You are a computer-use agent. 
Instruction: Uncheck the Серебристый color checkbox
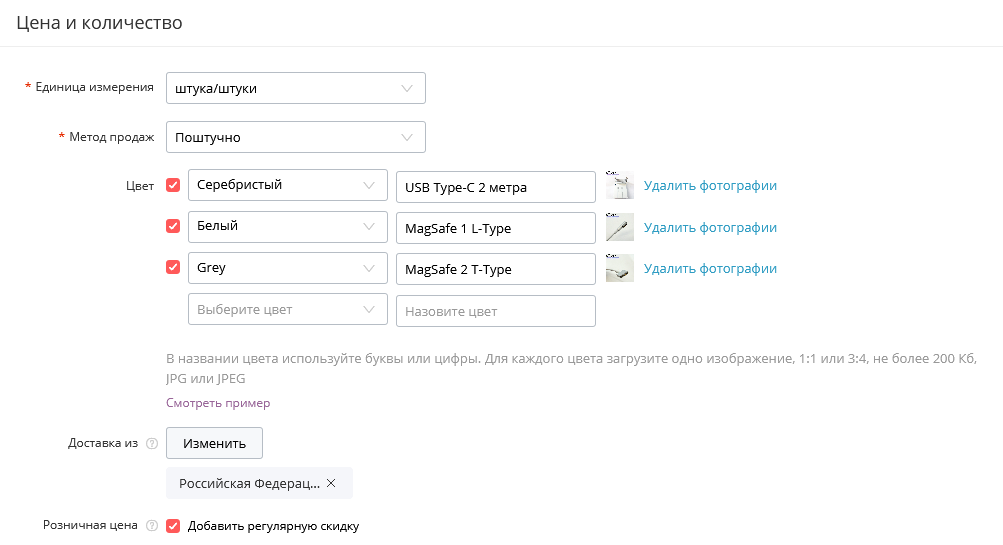[x=173, y=185]
